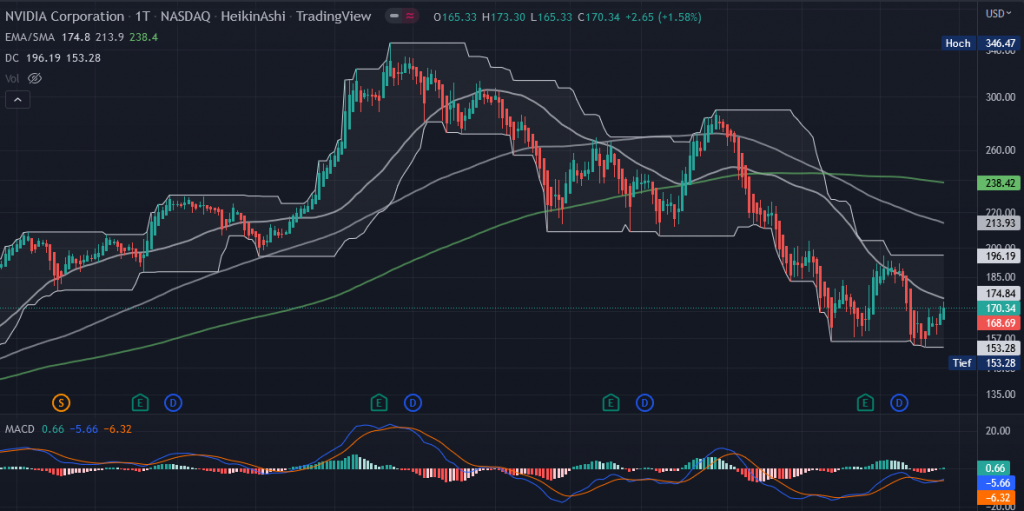This screenshot has width=1024, height=511.
Task: Click the NASDAQ exchange label
Action: pos(185,16)
